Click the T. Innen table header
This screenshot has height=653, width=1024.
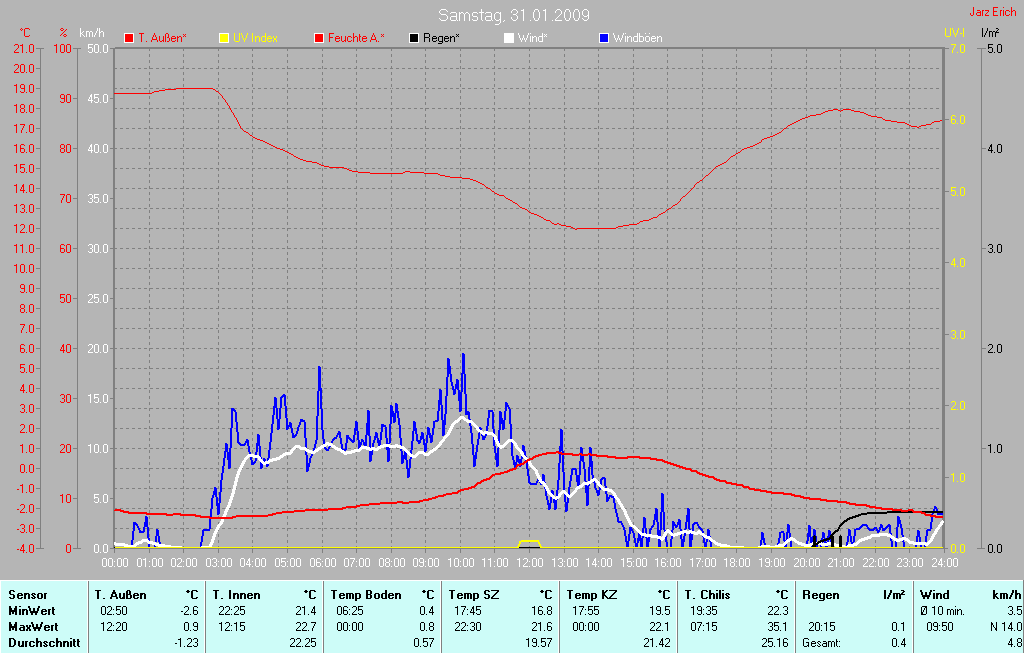point(237,595)
